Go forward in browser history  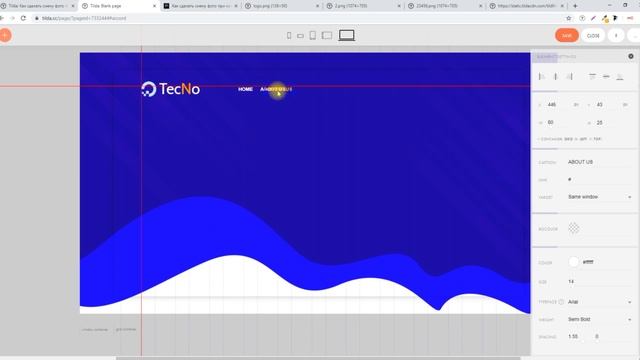(12, 18)
